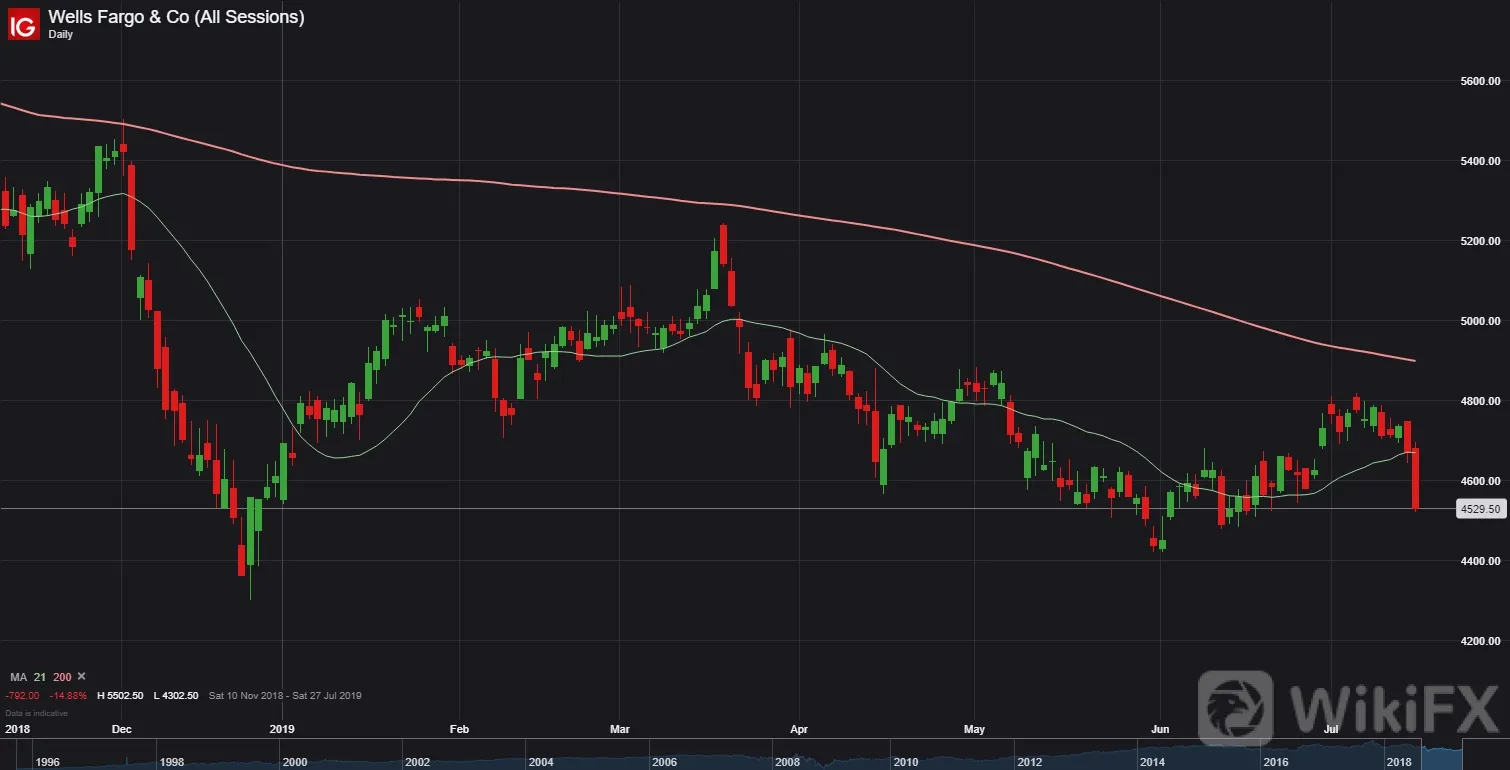Click the 21-period moving average value
The image size is (1510, 770).
point(40,677)
